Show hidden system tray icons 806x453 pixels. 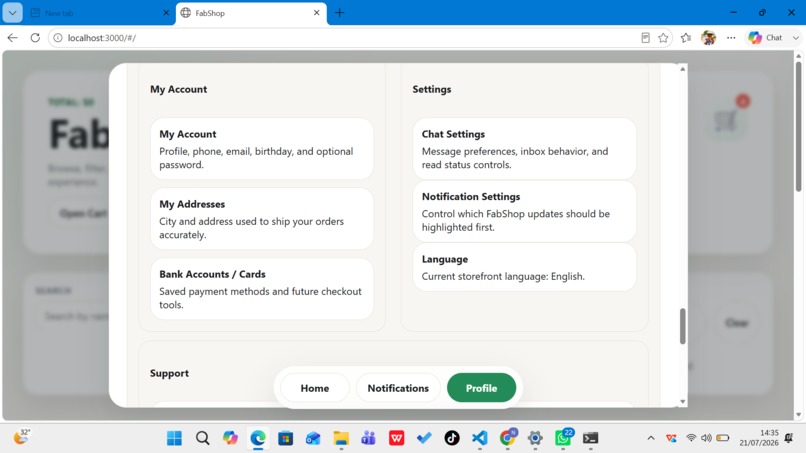651,438
